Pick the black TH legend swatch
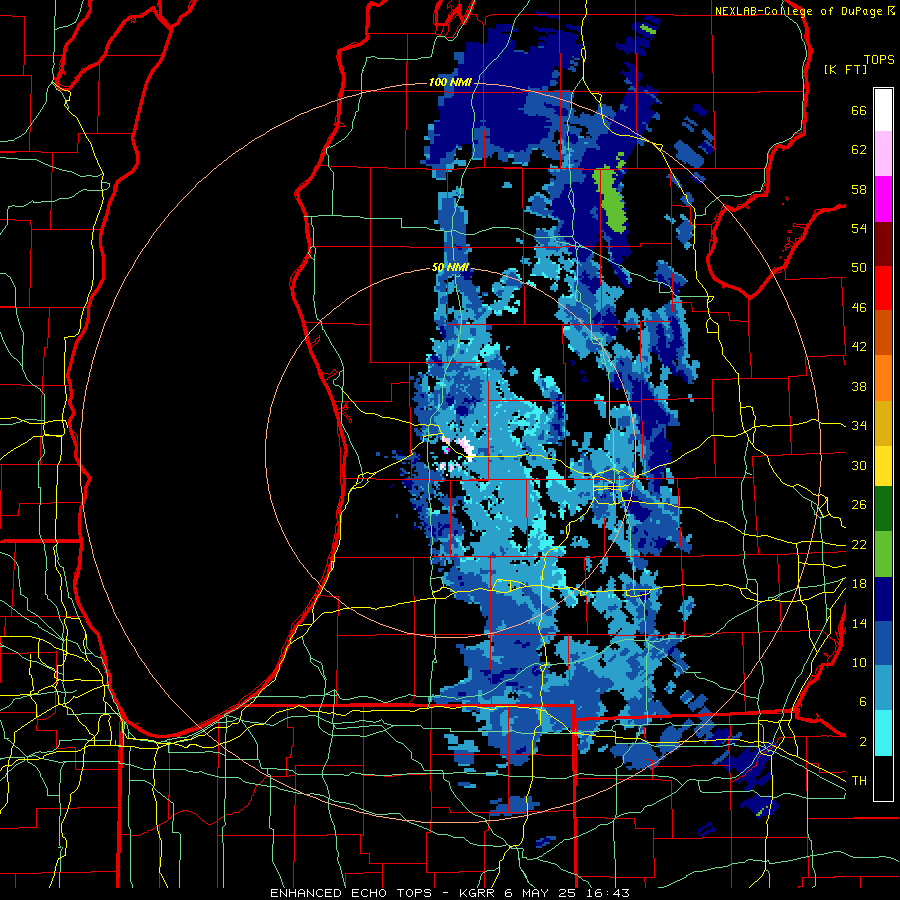900x900 pixels. (883, 778)
